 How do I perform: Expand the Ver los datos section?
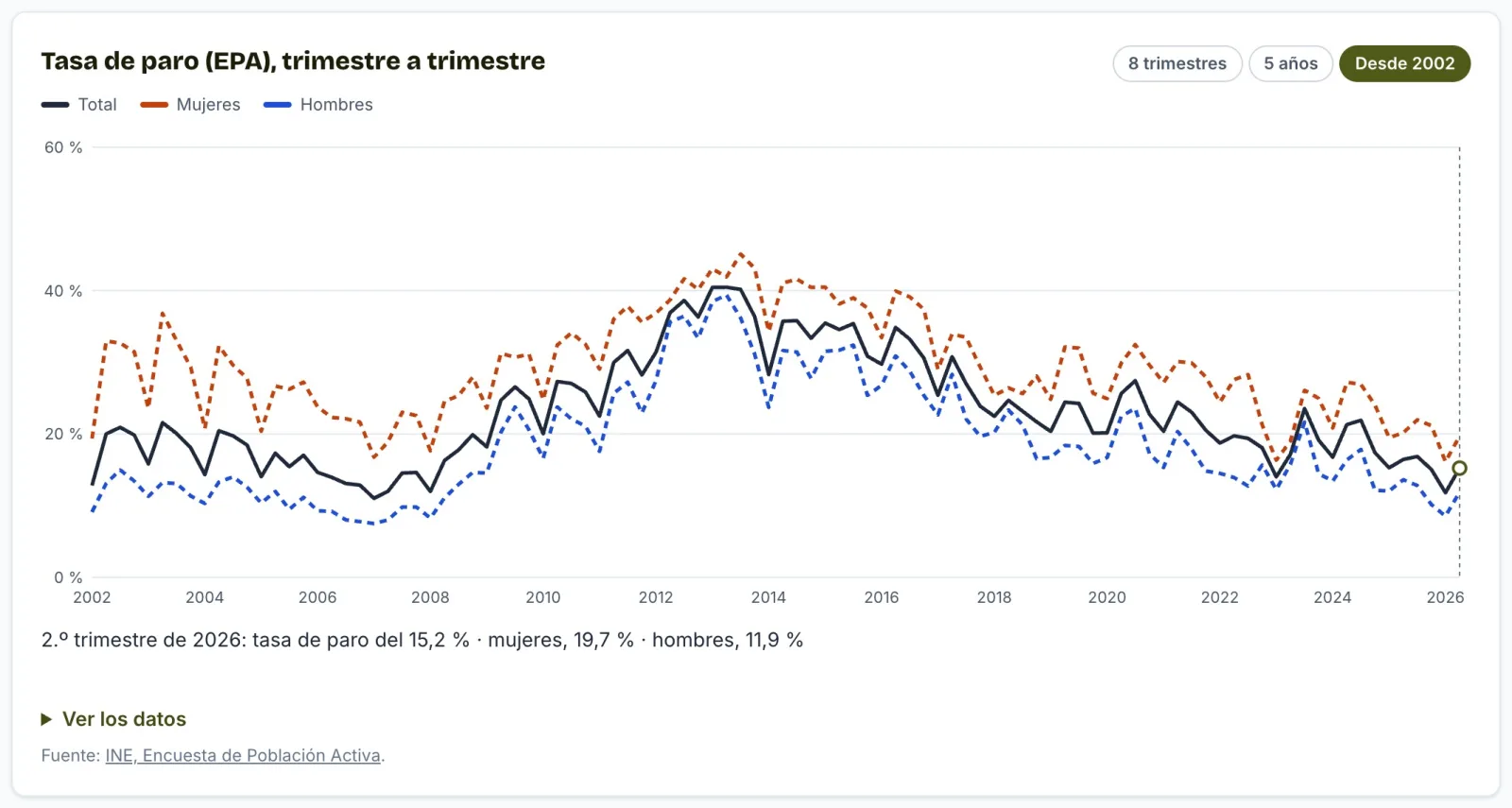tap(113, 719)
